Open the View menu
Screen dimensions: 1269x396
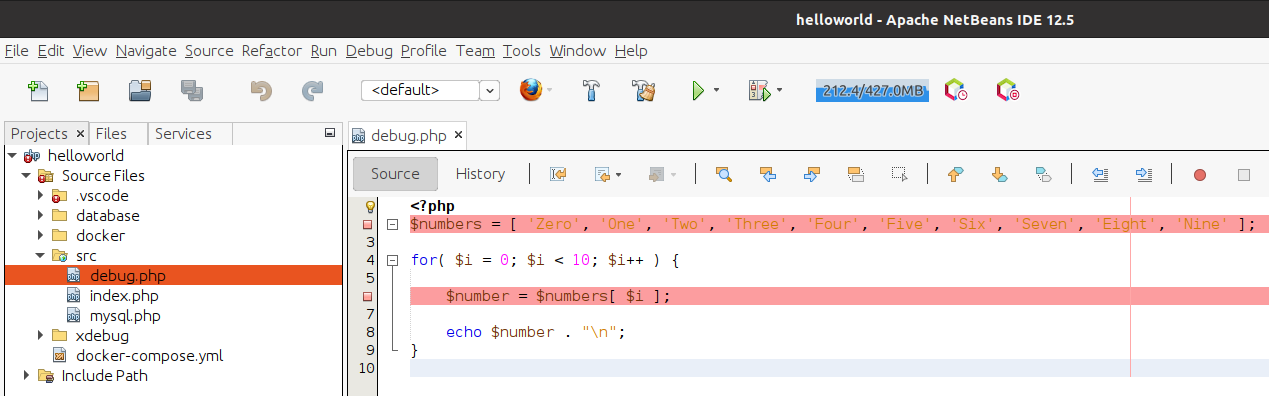pos(90,50)
